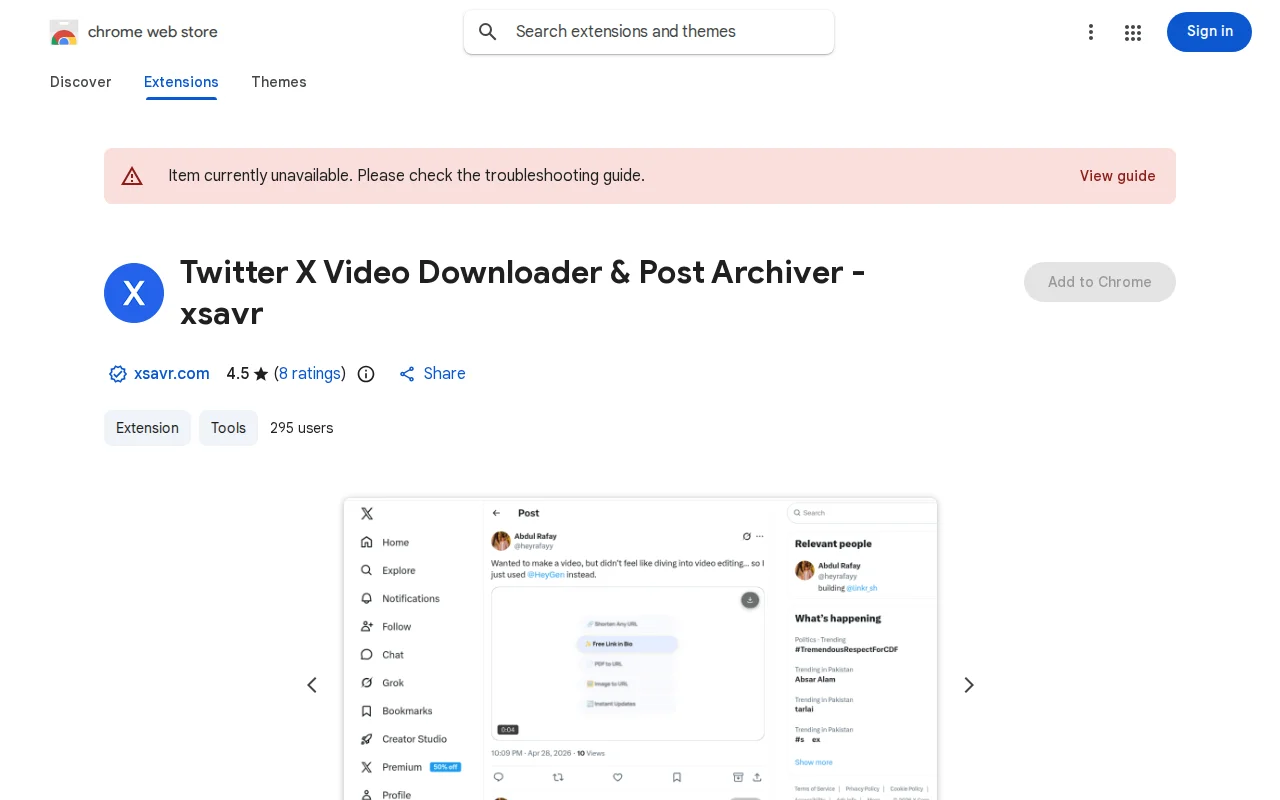Image resolution: width=1280 pixels, height=800 pixels.
Task: Click the Extension category chip
Action: click(x=147, y=428)
